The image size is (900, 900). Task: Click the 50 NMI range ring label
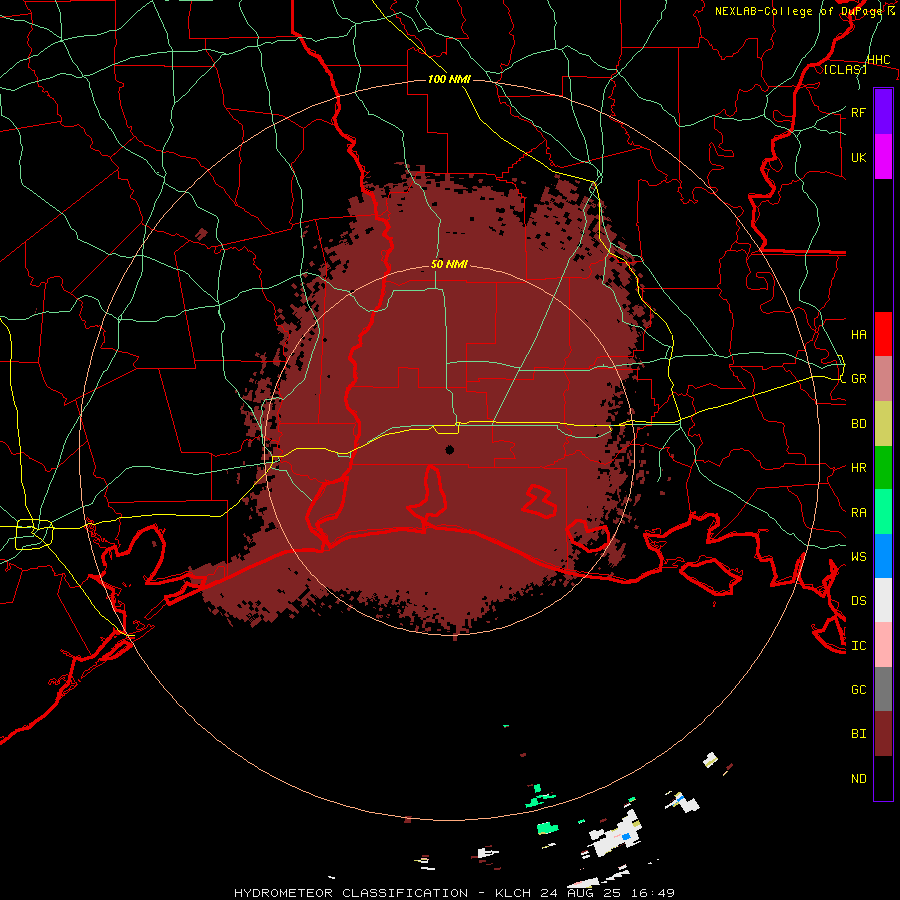(x=449, y=265)
